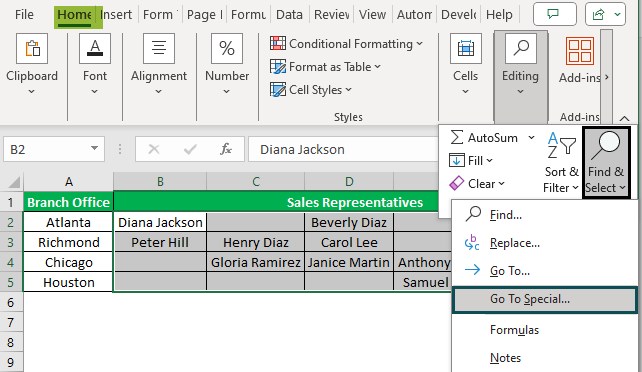Switch to the Data tab
Screen dimensions: 642x372
pyautogui.click(x=289, y=14)
